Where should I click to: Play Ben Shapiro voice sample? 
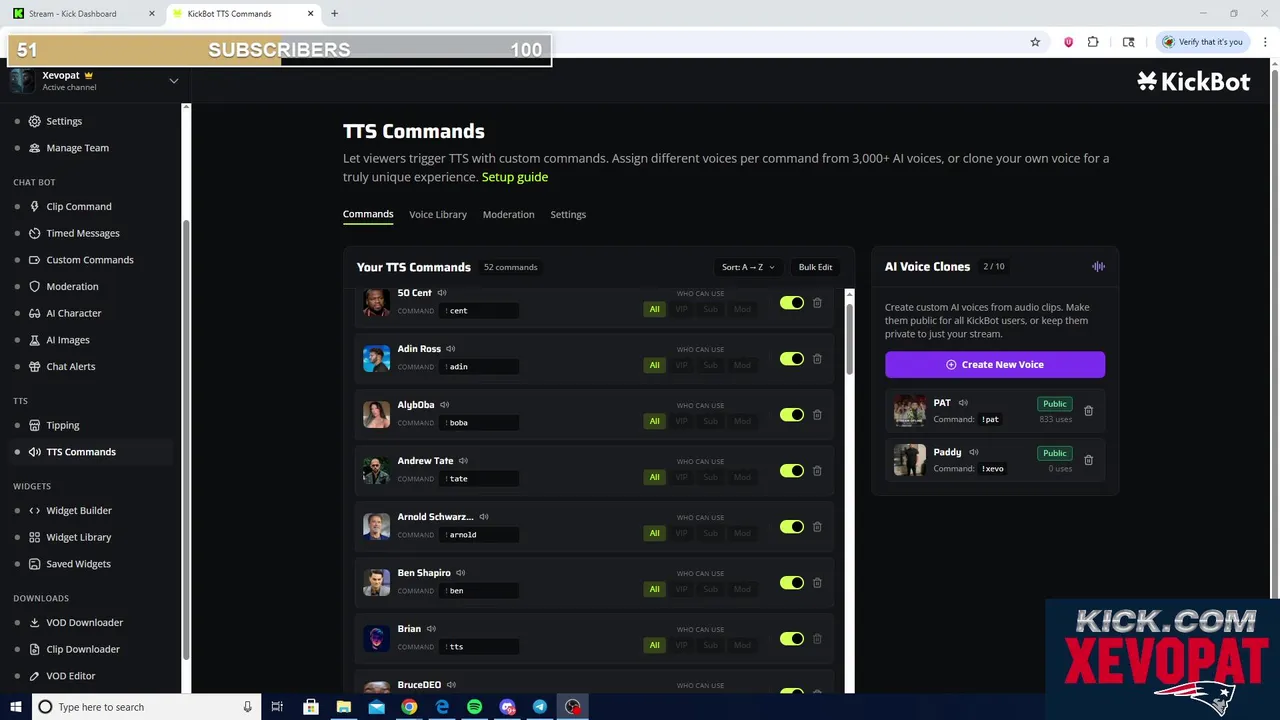461,573
